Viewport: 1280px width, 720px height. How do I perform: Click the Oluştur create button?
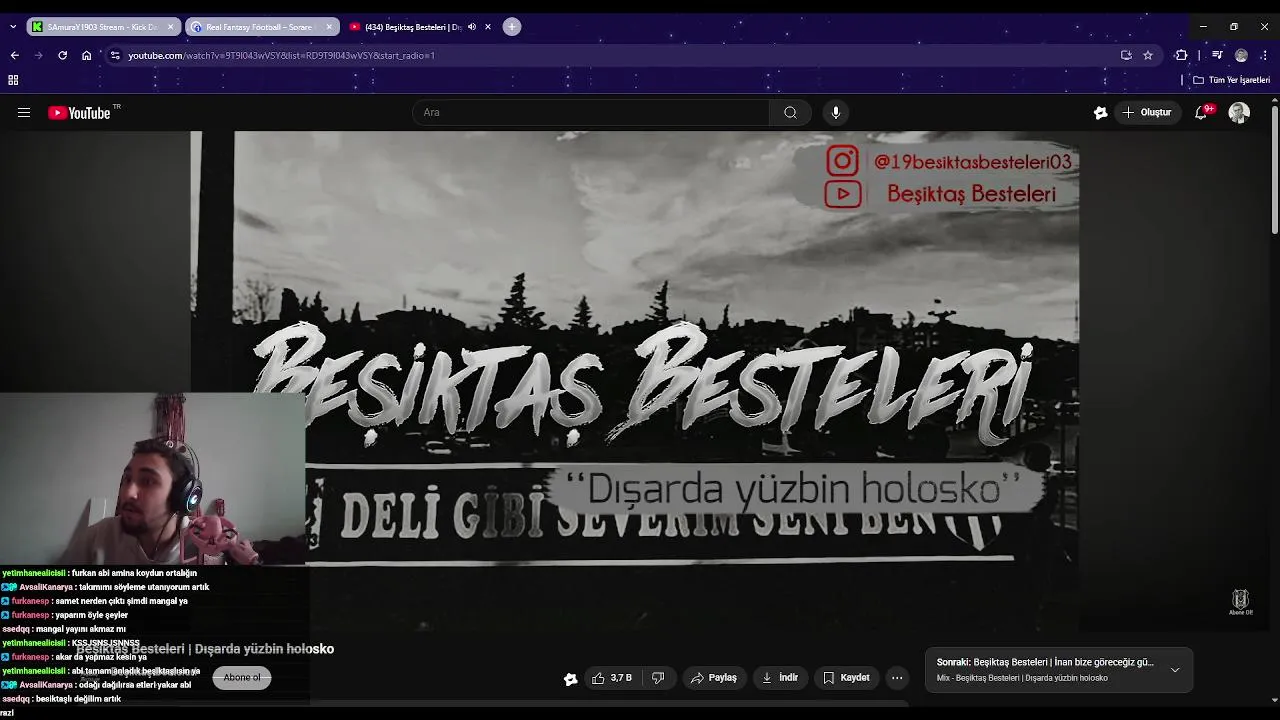(1147, 113)
